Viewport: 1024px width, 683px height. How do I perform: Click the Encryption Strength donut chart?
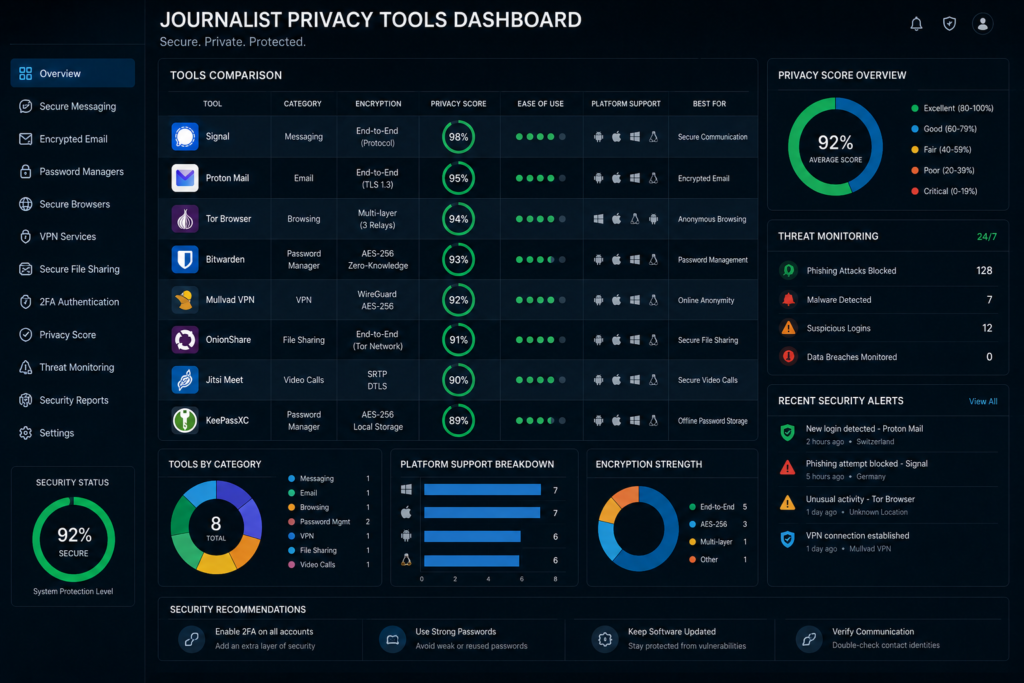tap(638, 528)
